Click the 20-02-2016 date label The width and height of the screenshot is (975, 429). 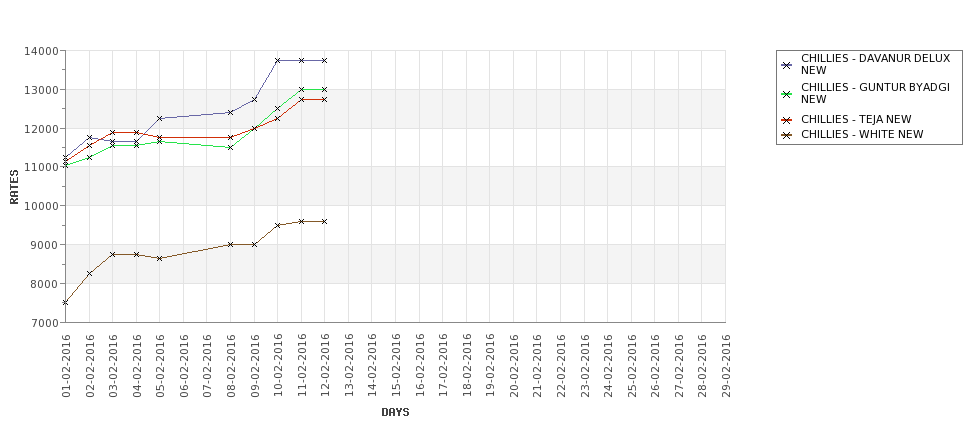[514, 366]
